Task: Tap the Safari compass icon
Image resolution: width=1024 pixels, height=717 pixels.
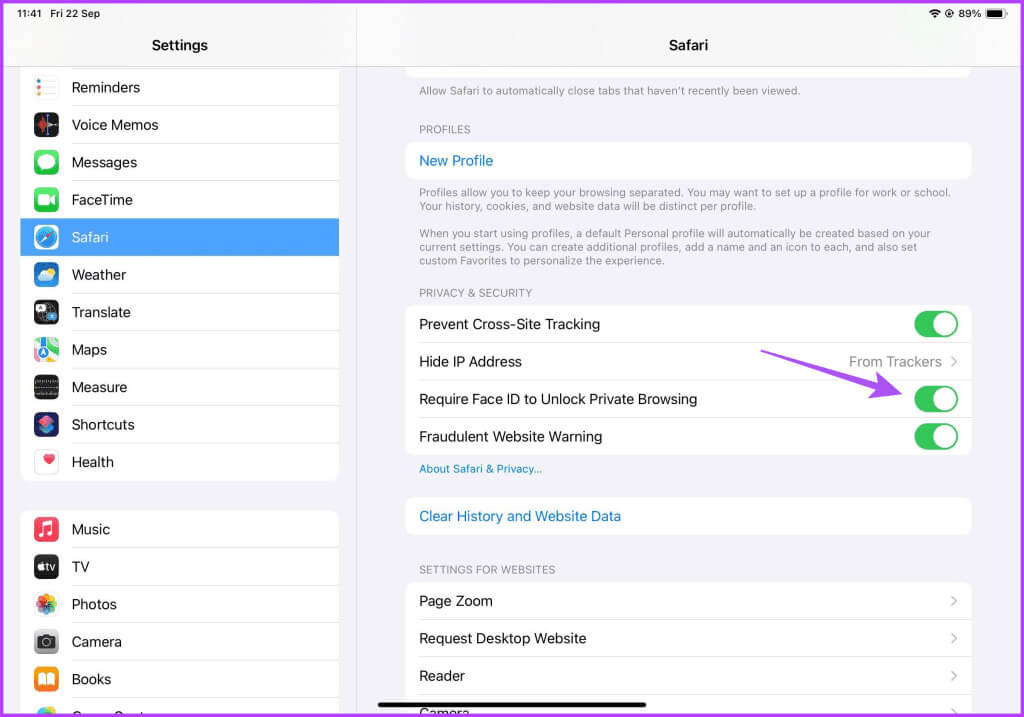Action: (x=46, y=237)
